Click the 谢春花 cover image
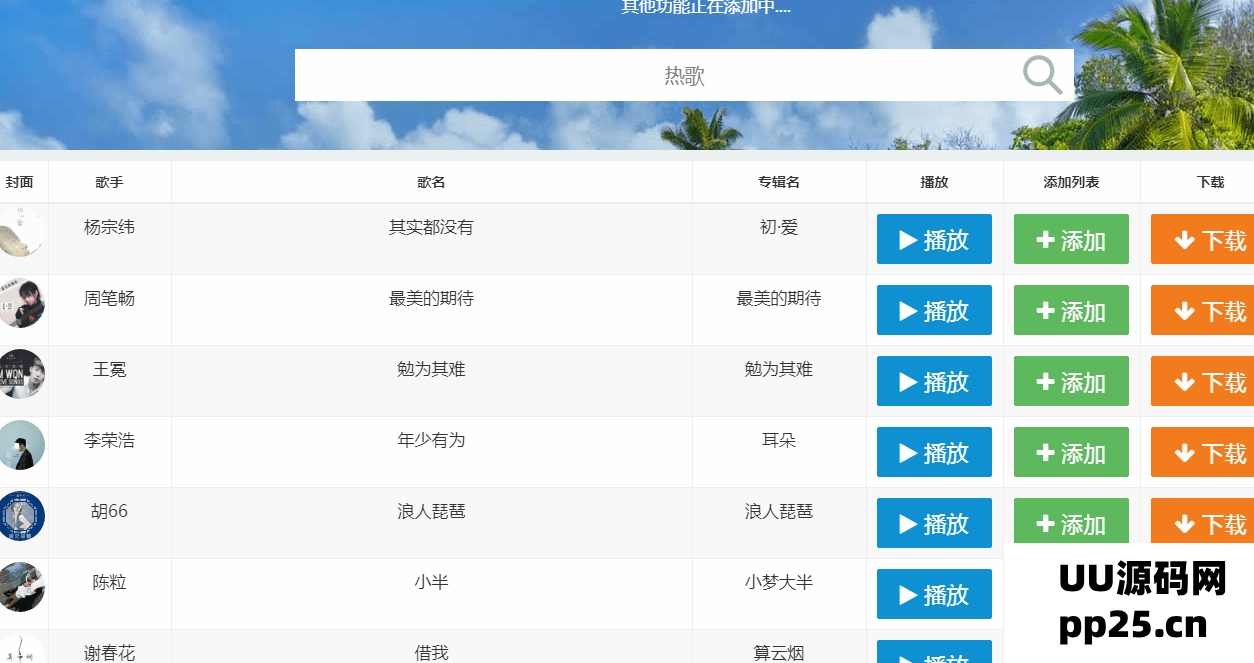This screenshot has width=1254, height=663. [x=20, y=652]
